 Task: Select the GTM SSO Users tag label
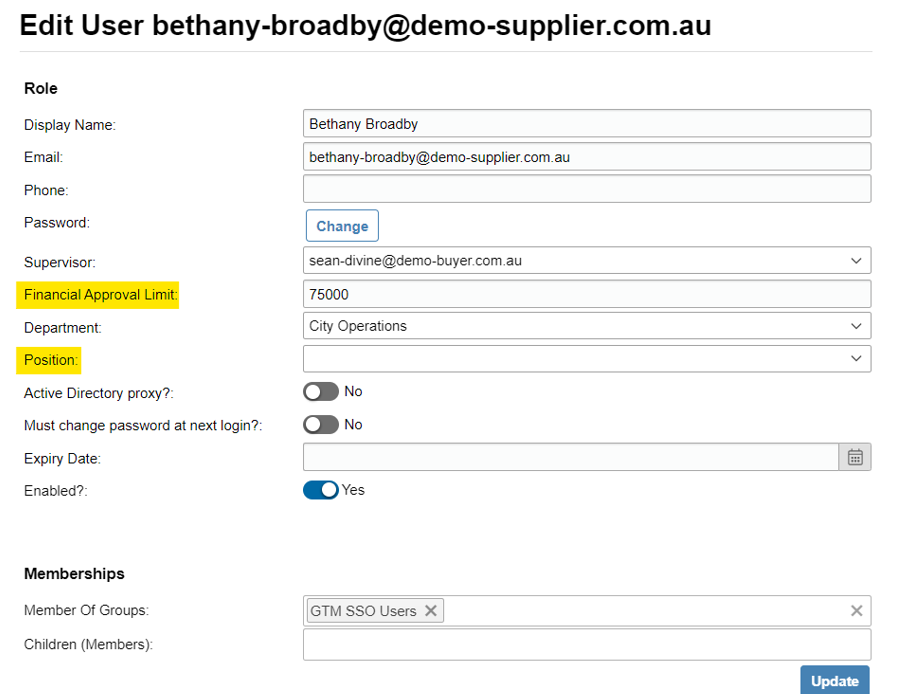click(363, 611)
